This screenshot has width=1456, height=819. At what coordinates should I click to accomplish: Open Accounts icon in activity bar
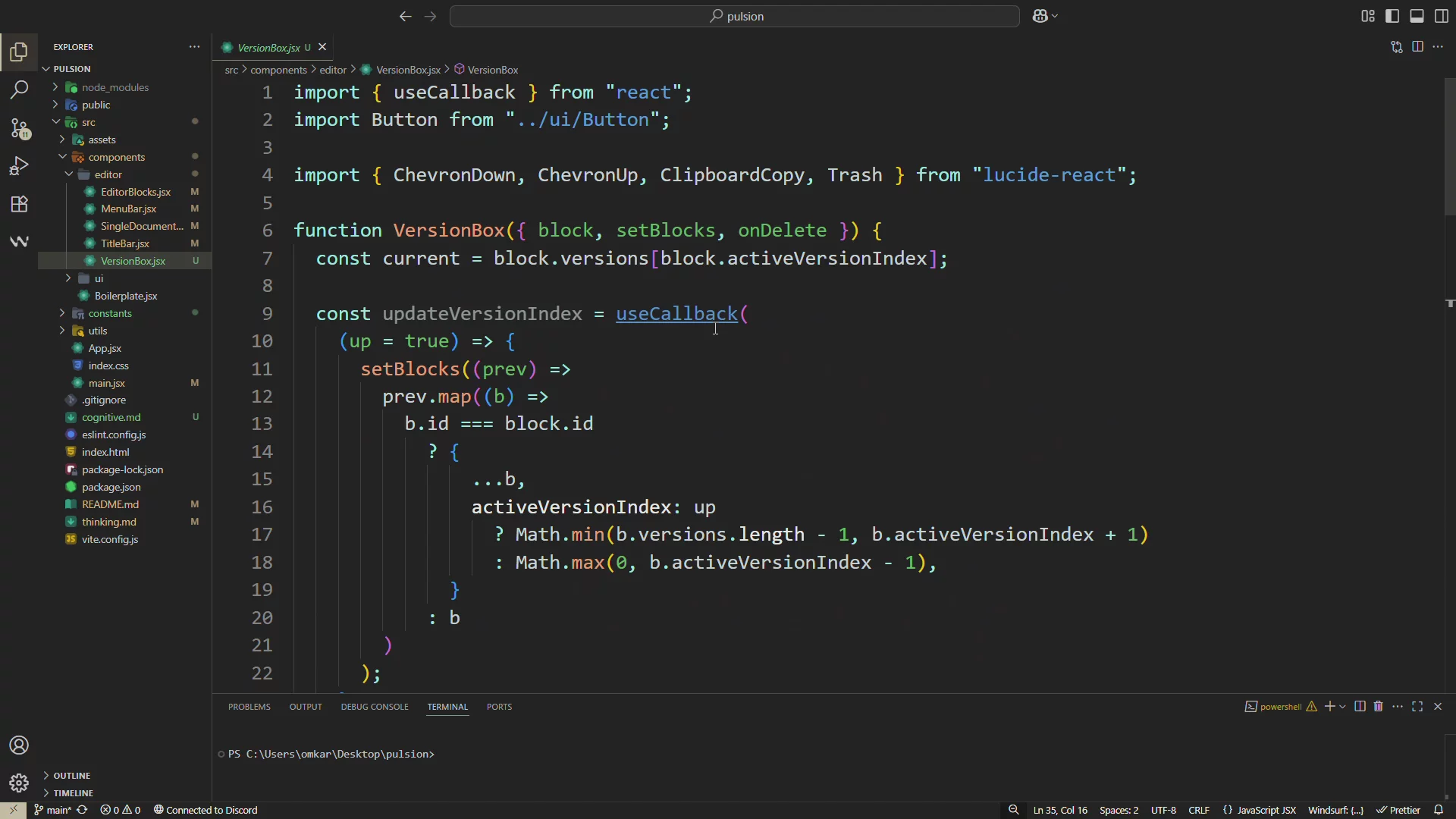point(18,746)
